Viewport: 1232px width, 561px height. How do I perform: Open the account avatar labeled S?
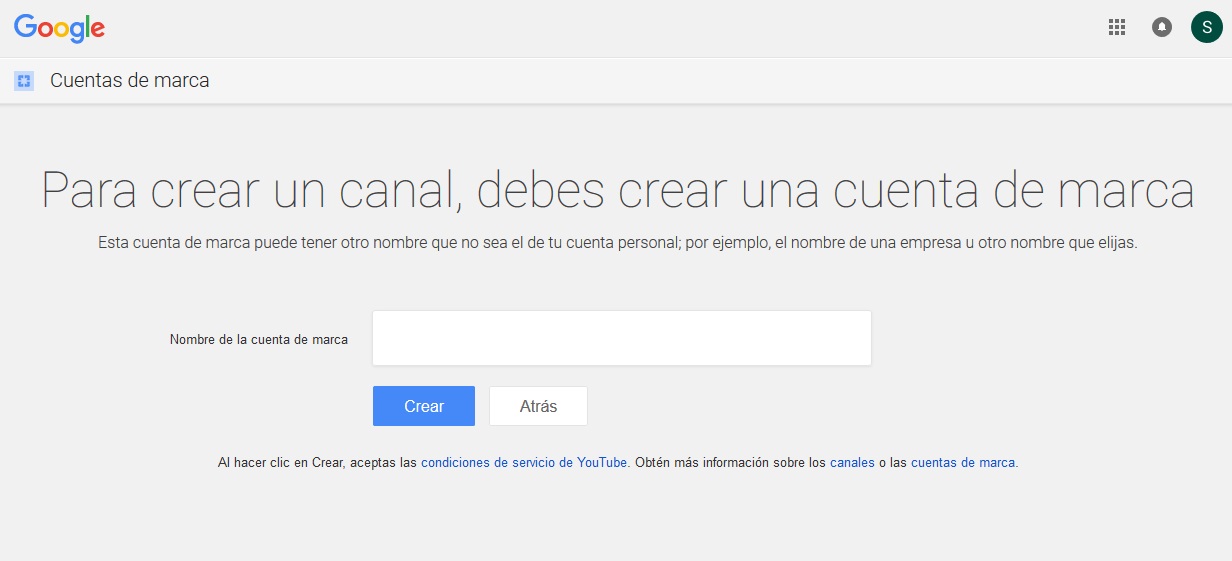pos(1206,27)
